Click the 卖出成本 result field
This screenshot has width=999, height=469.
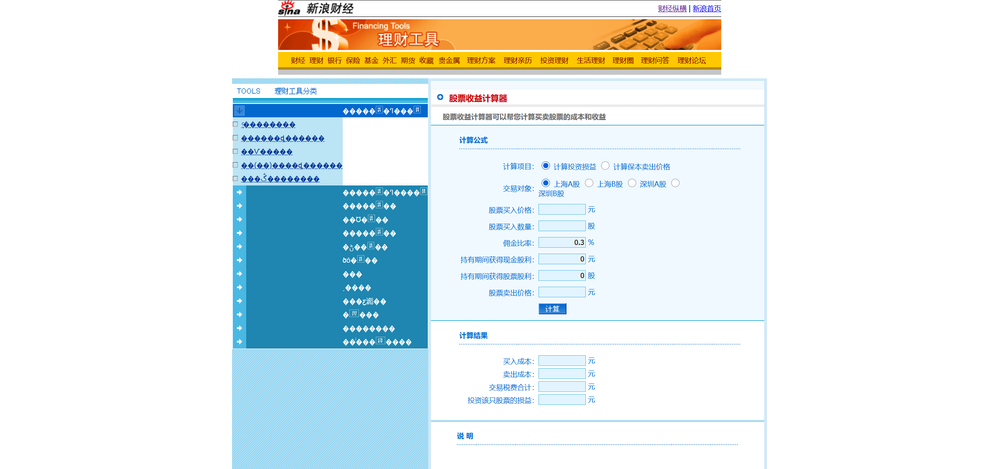click(x=562, y=373)
